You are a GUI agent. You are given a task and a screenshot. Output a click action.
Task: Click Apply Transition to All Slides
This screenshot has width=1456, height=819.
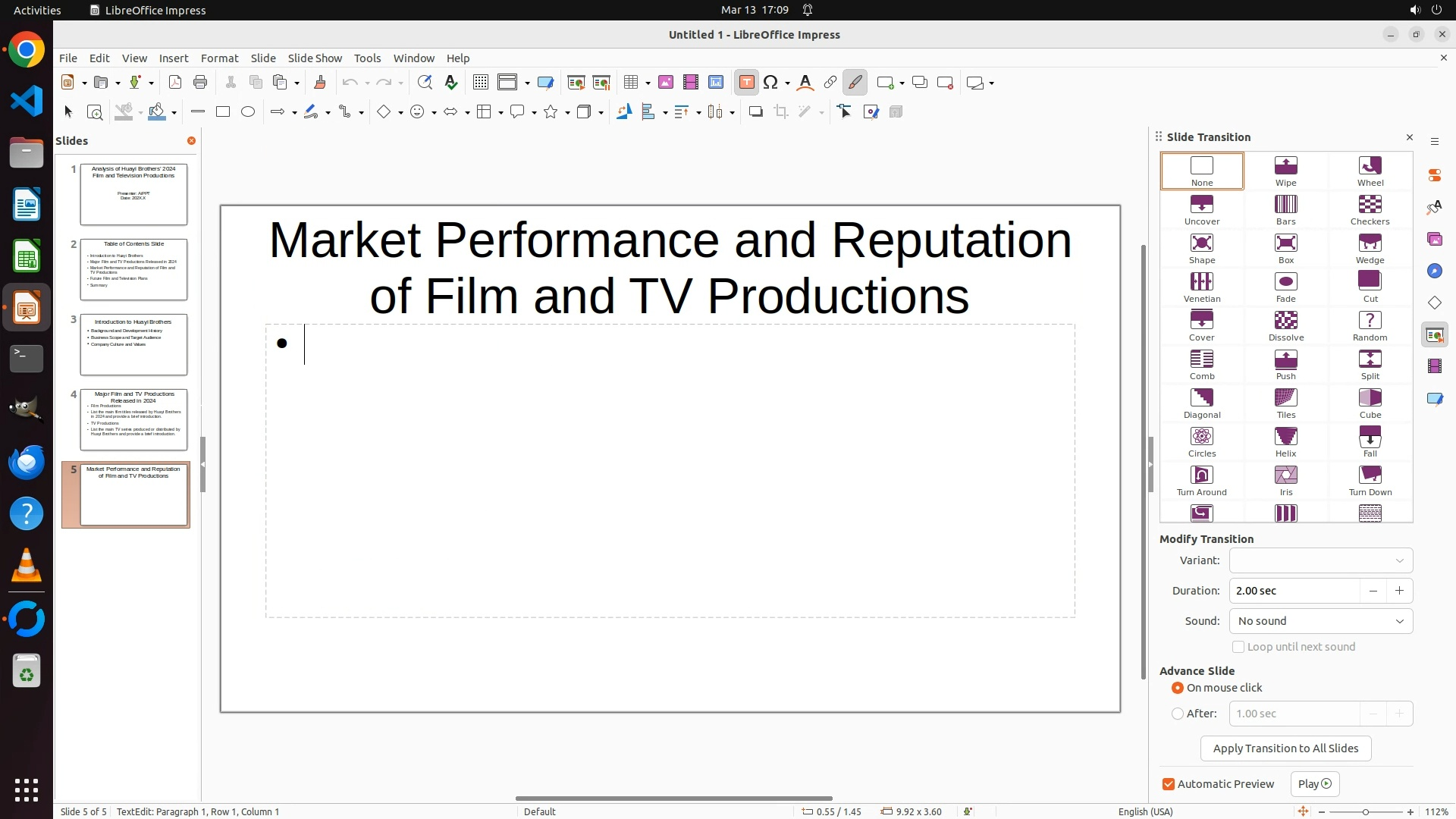tap(1285, 748)
